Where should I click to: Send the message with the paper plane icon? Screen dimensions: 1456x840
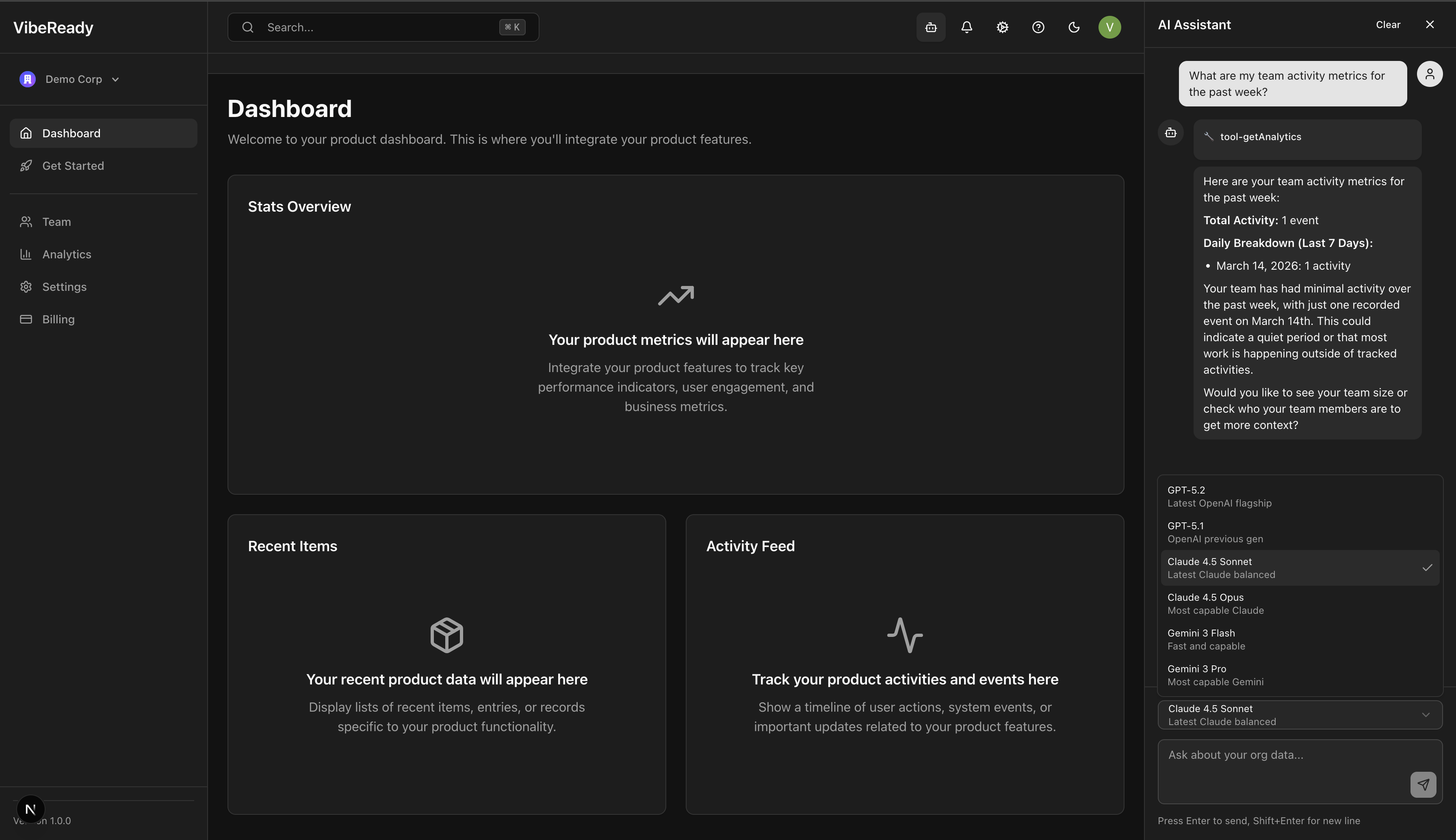coord(1423,785)
